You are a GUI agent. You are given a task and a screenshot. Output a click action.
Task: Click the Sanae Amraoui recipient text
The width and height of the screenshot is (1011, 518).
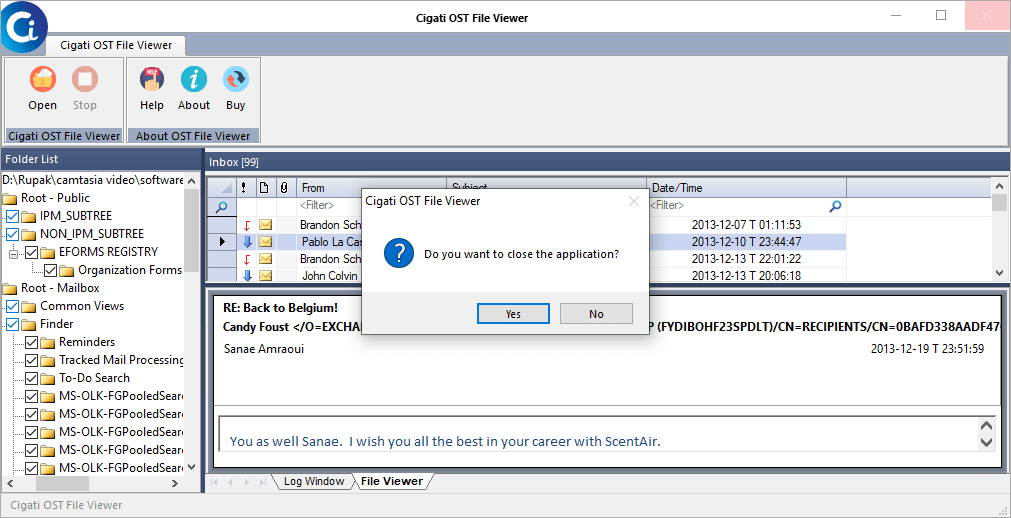(x=264, y=349)
